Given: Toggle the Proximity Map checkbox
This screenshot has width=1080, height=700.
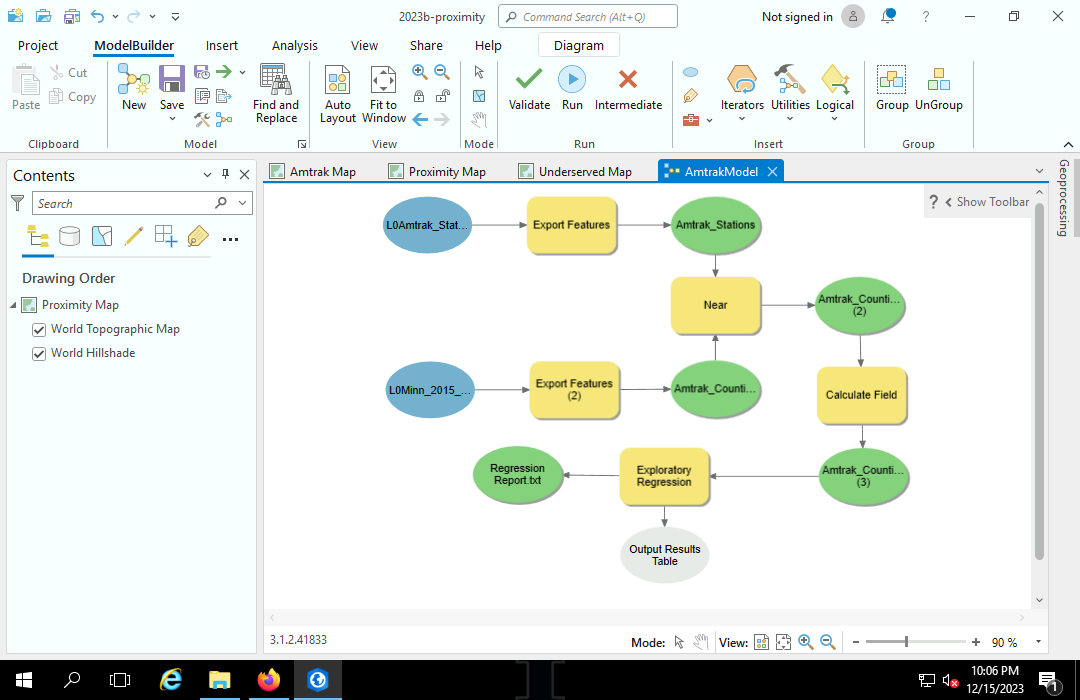Looking at the screenshot, I should tap(27, 305).
